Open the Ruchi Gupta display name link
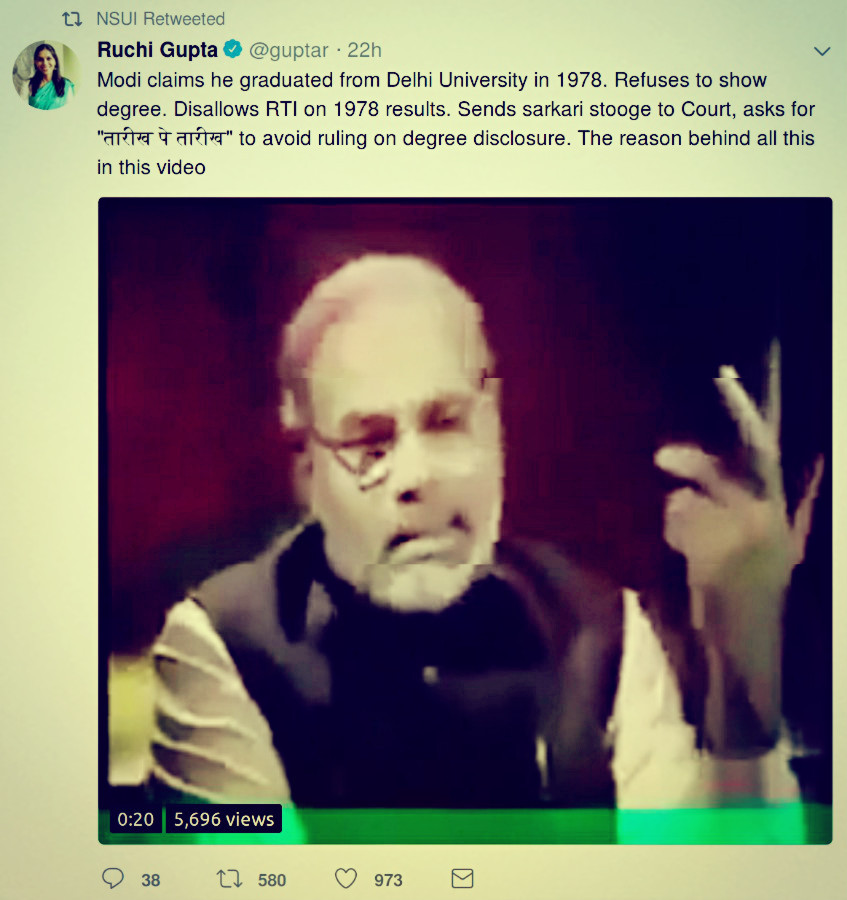The height and width of the screenshot is (900, 847). pos(157,50)
